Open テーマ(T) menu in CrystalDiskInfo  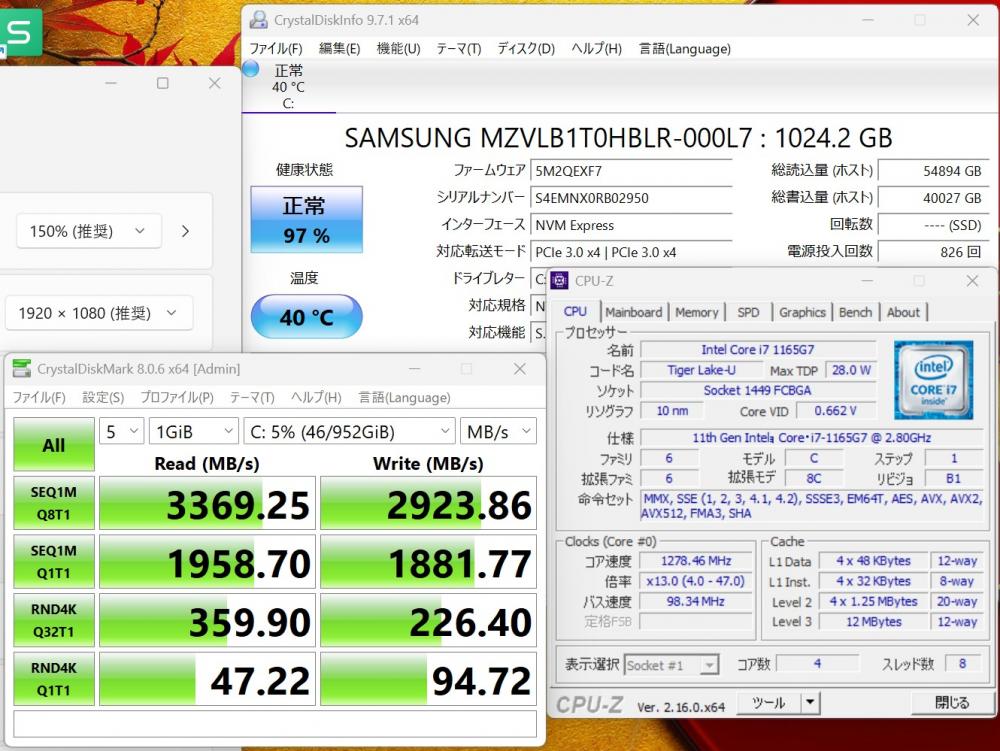pos(459,48)
